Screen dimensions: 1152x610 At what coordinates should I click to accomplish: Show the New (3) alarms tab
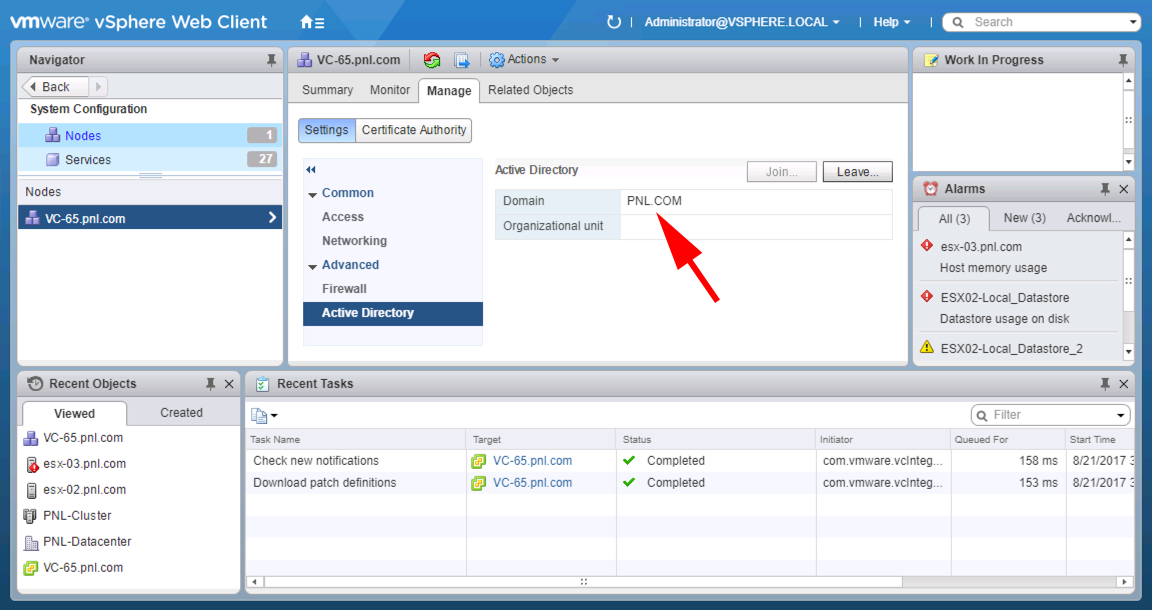click(1024, 218)
